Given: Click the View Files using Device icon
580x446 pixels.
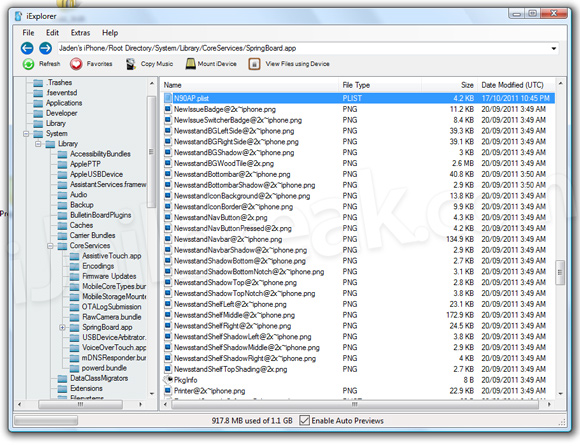Looking at the screenshot, I should [x=254, y=64].
